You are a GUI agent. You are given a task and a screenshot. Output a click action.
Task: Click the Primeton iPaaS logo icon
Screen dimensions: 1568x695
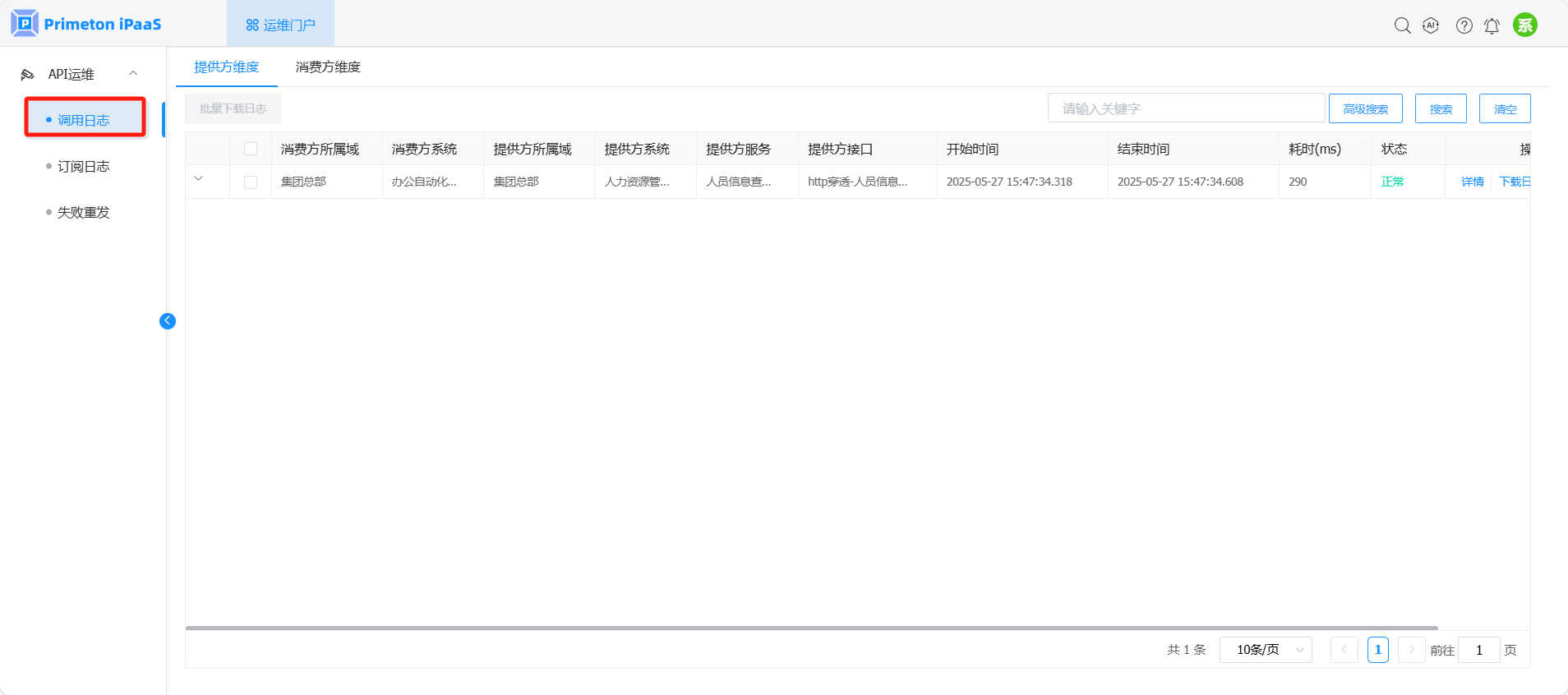pos(25,24)
